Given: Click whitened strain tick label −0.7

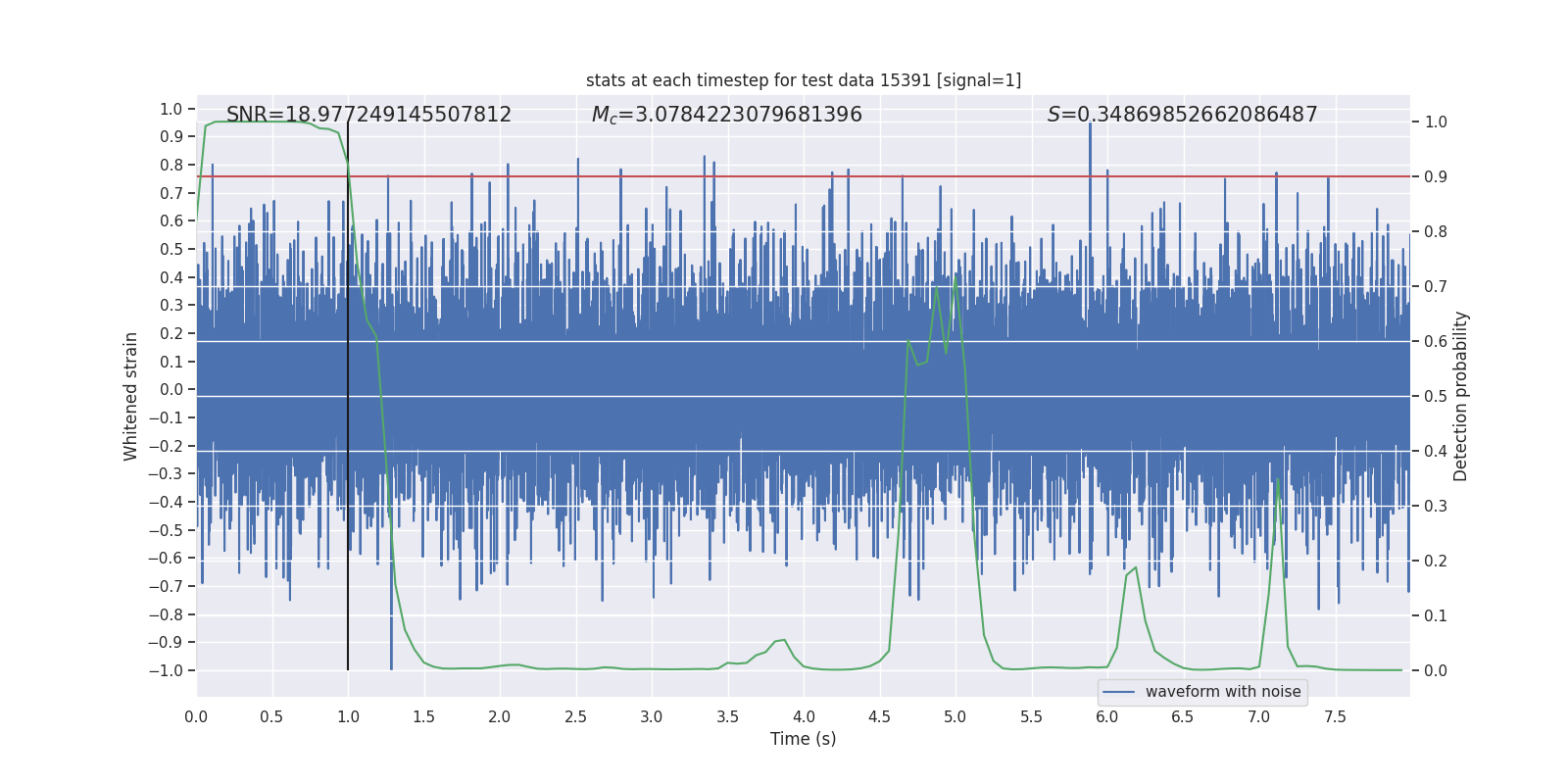Looking at the screenshot, I should [x=166, y=586].
